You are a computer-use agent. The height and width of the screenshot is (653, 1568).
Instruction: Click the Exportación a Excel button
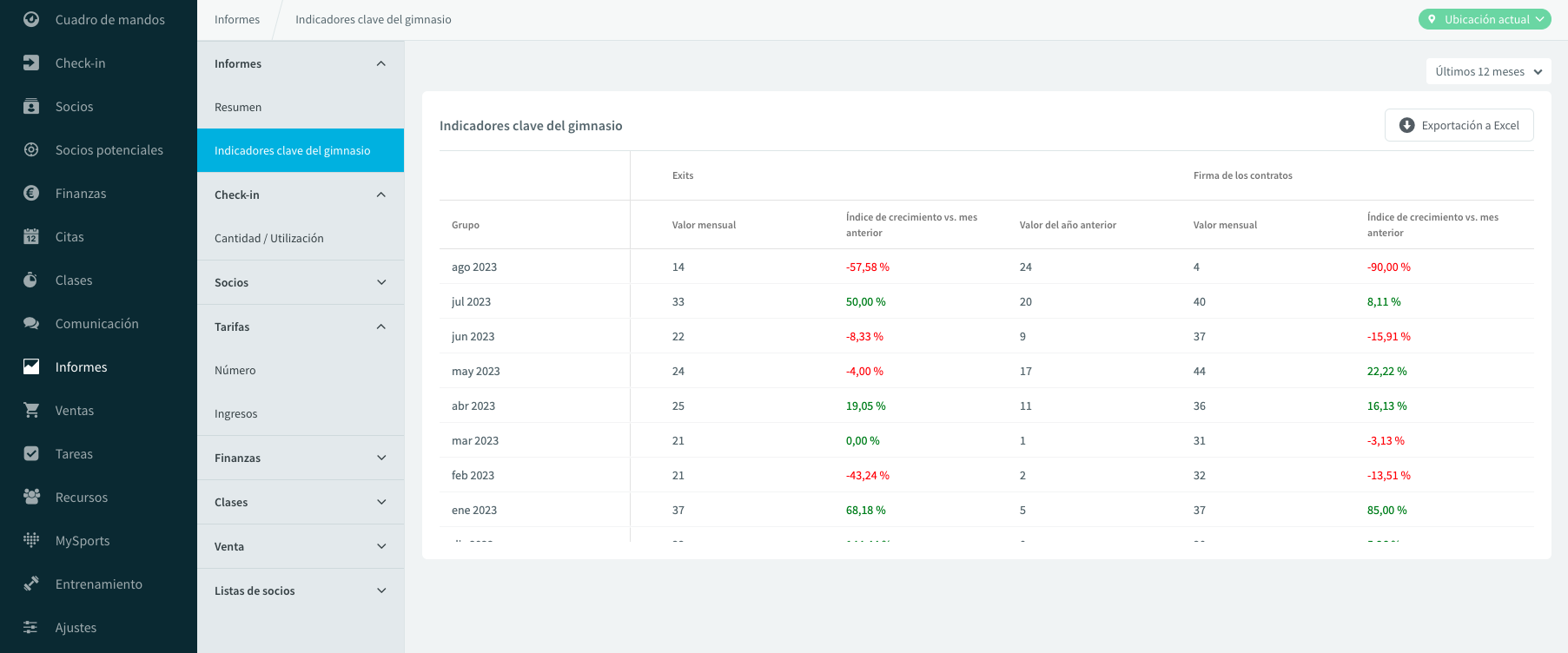tap(1459, 125)
